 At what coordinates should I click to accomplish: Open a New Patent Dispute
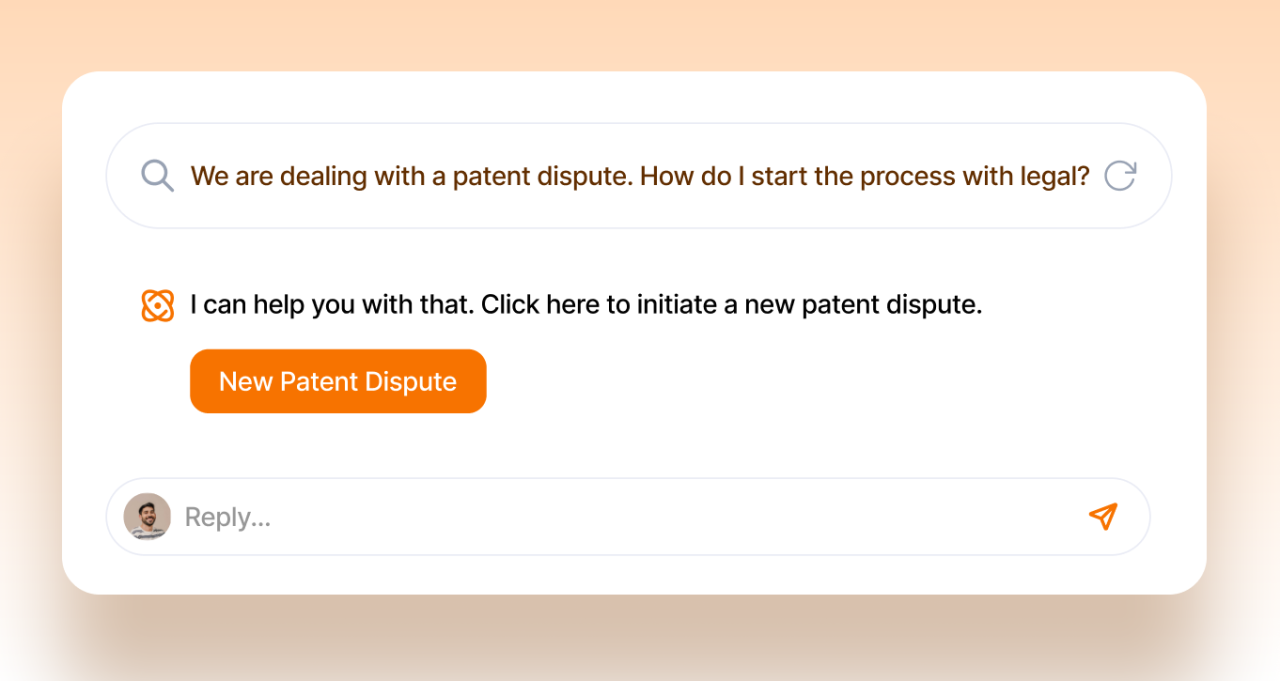338,381
